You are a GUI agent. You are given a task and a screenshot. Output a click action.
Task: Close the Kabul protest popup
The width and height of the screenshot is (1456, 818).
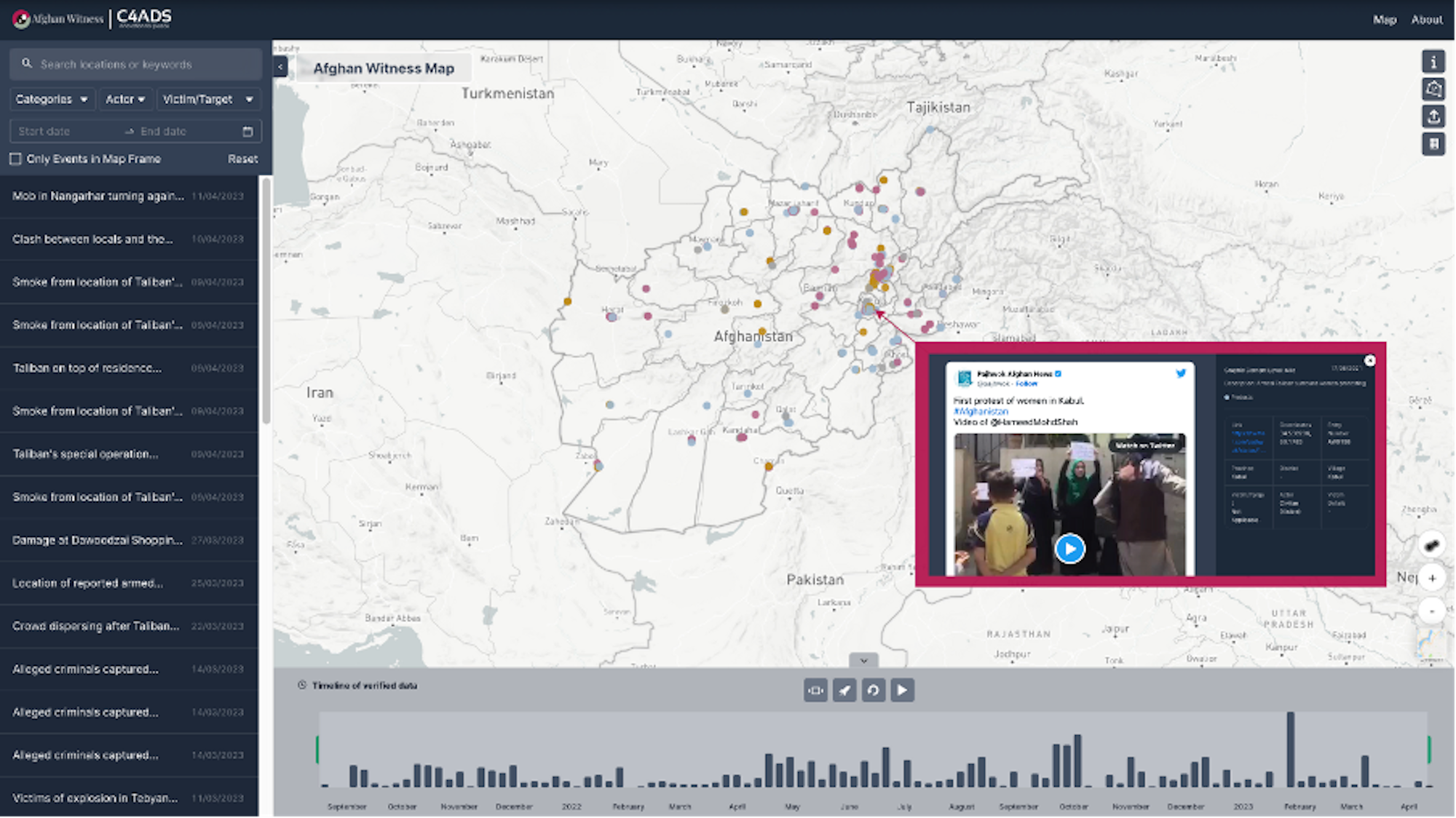tap(1369, 360)
